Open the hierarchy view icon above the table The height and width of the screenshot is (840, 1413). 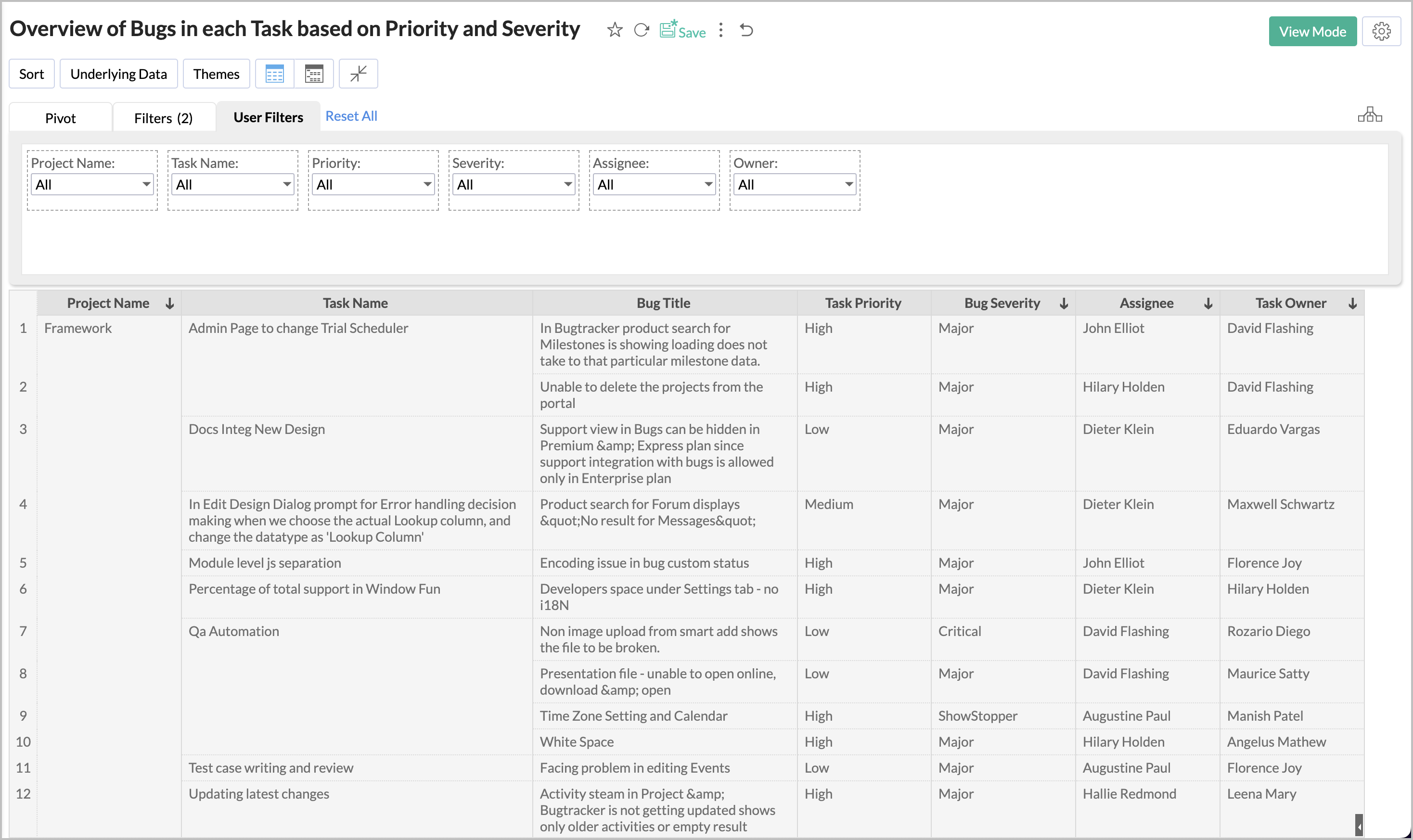1369,115
